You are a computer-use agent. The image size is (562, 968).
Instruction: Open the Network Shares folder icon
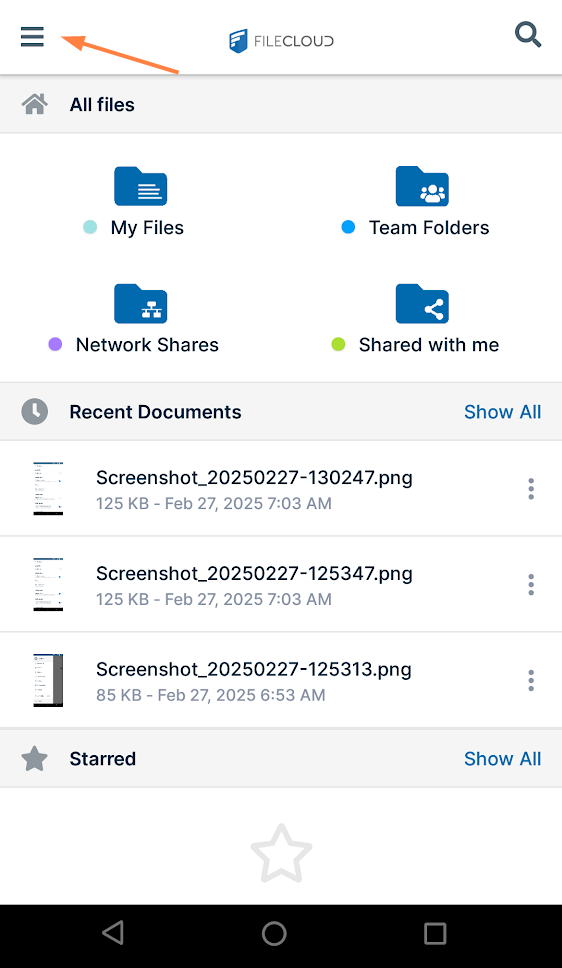(x=140, y=303)
